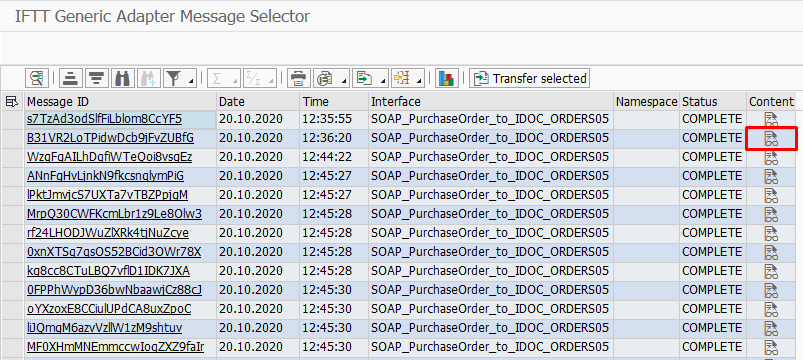Open the Details icon in ALV toolbar
Screen dimensions: 803x360
coord(37,78)
